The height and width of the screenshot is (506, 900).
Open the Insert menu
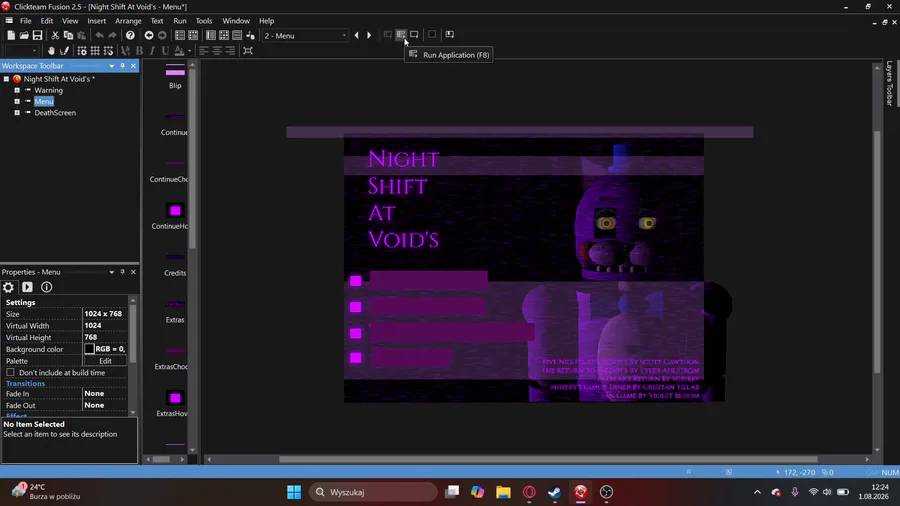tap(96, 21)
